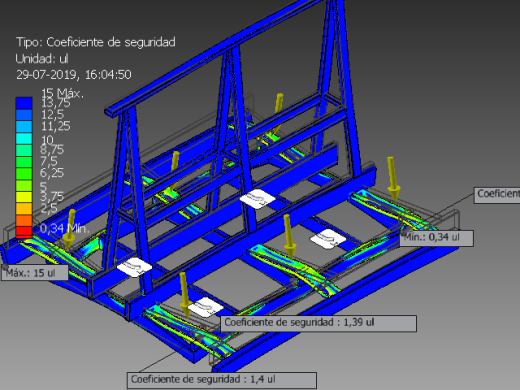Click the '11,25' legend value
520x390 pixels.
point(55,126)
